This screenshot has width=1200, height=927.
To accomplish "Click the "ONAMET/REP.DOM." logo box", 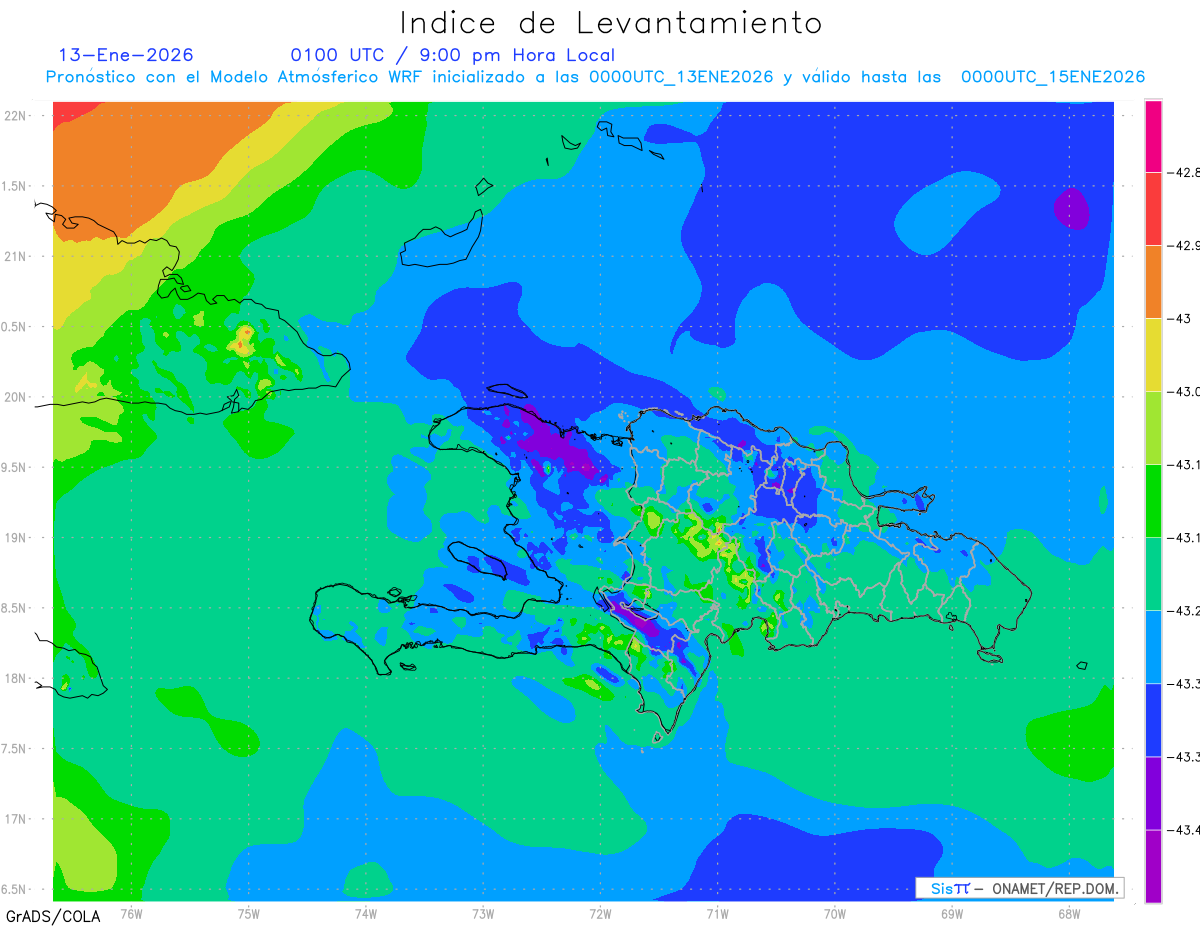I will coord(1021,888).
